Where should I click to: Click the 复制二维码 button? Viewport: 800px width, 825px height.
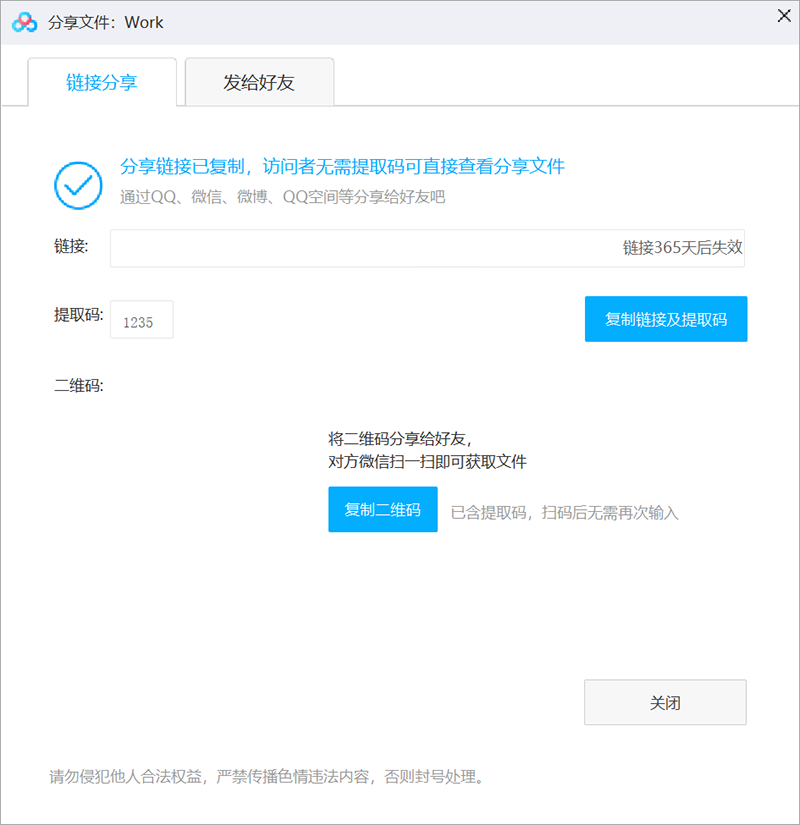pyautogui.click(x=383, y=509)
